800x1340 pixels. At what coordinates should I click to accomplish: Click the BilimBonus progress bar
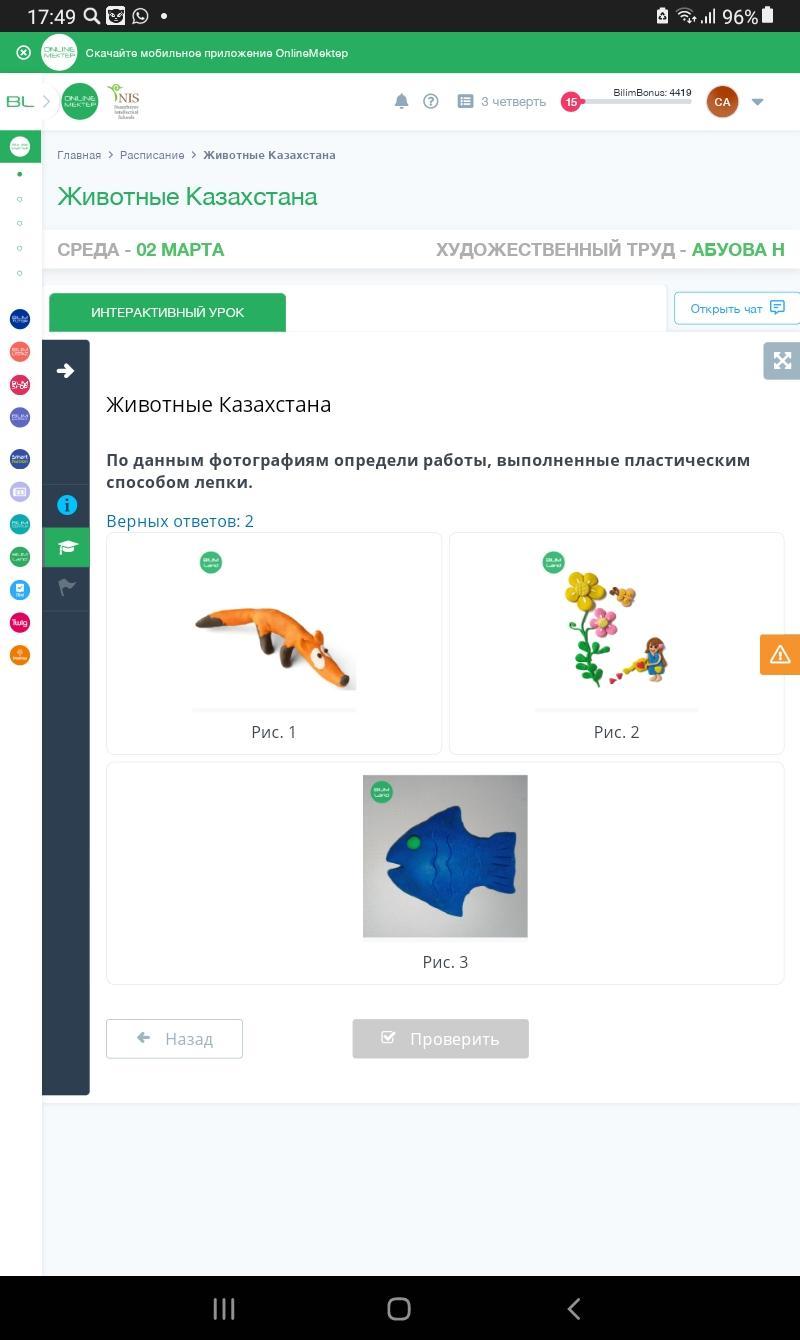pyautogui.click(x=637, y=101)
